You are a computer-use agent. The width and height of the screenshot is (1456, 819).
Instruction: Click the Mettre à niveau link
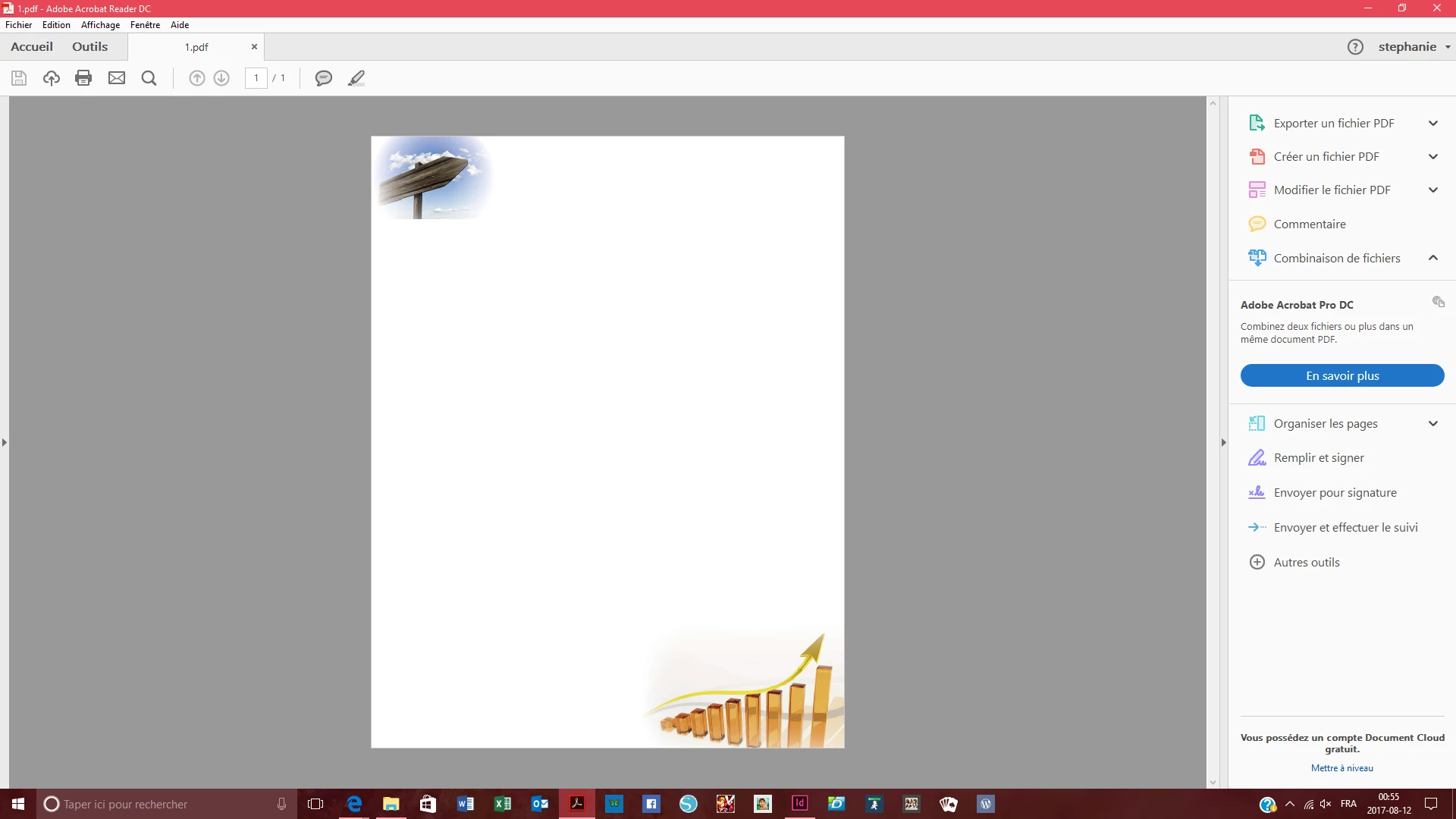(1341, 768)
